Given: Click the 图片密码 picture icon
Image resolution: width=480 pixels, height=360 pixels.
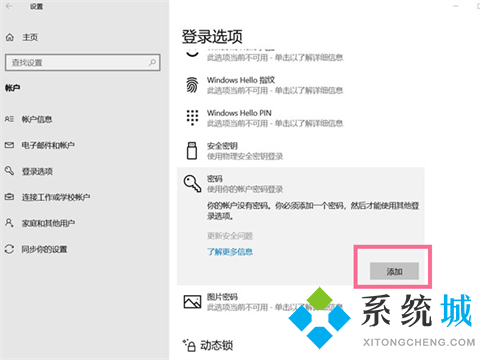Looking at the screenshot, I should pyautogui.click(x=192, y=302).
